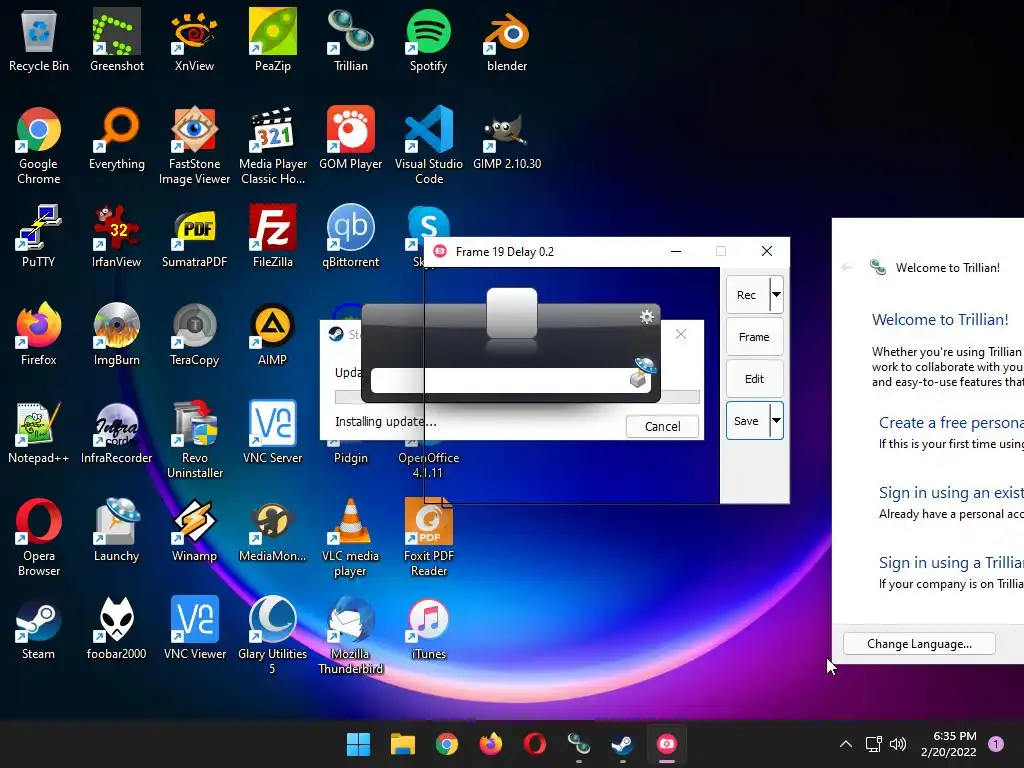Click Sign in using a Trillian link
Viewport: 1024px width, 768px height.
(952, 562)
